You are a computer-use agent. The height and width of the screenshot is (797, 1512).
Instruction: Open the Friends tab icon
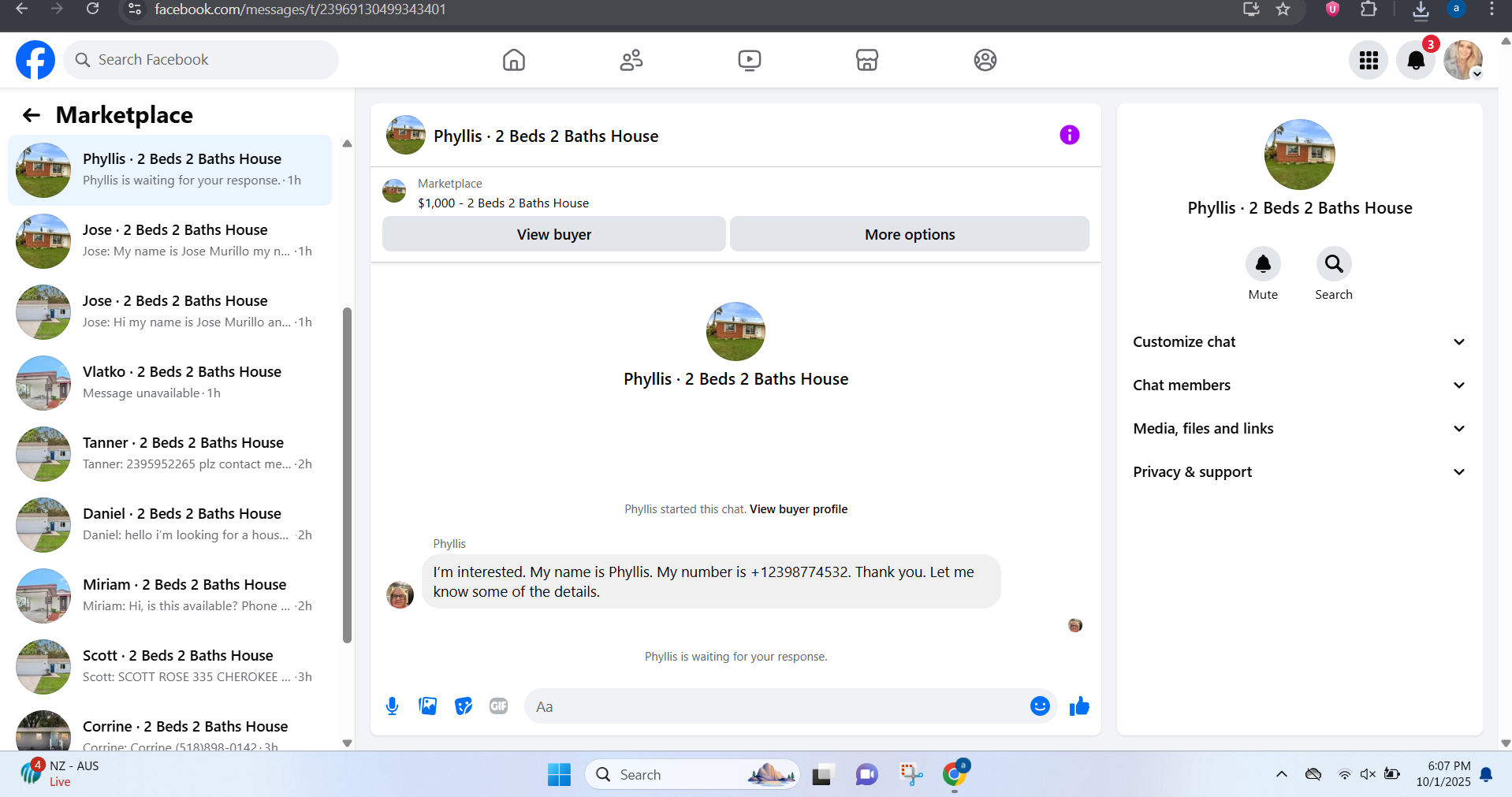[x=631, y=60]
